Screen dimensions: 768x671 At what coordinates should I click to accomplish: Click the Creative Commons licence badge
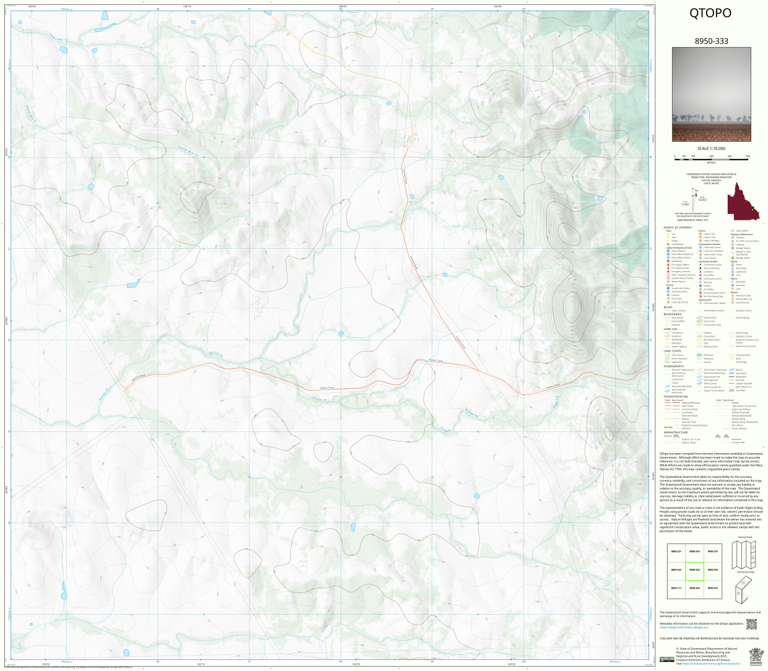(x=666, y=660)
